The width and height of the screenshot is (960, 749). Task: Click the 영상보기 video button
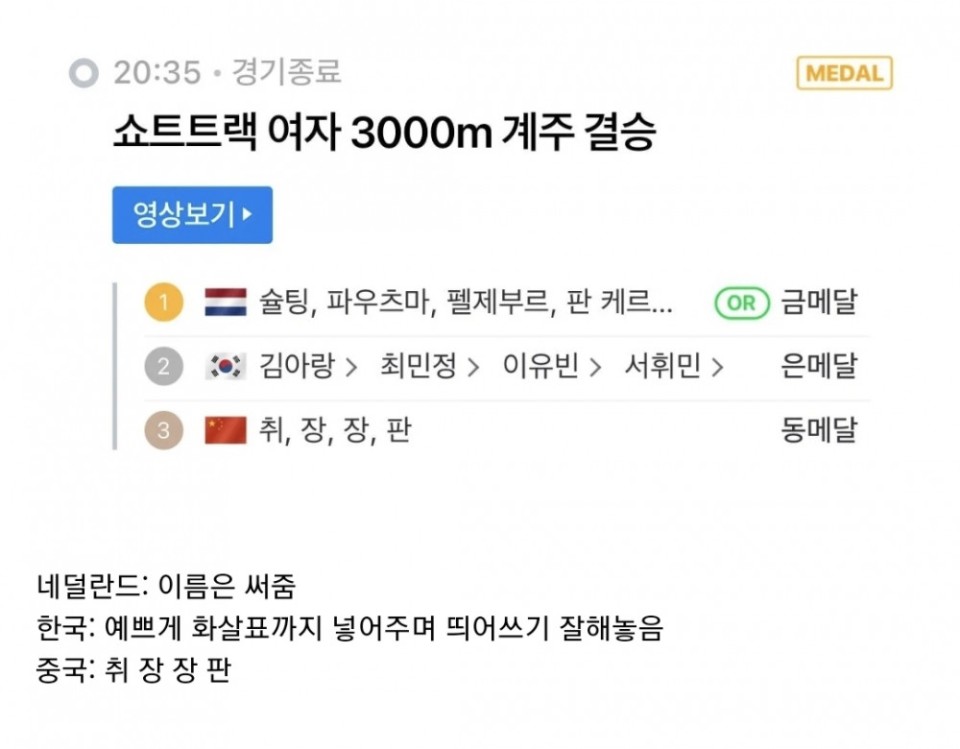192,215
